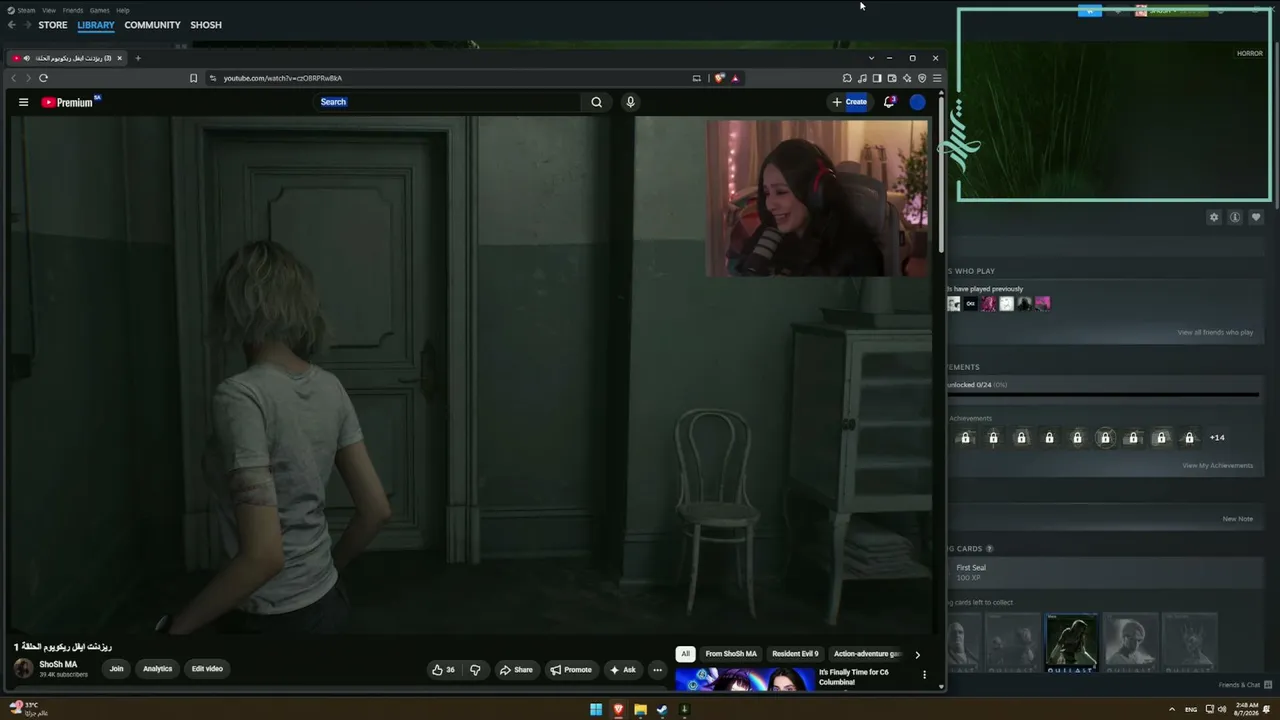
Task: Click the Create button on YouTube
Action: [850, 102]
